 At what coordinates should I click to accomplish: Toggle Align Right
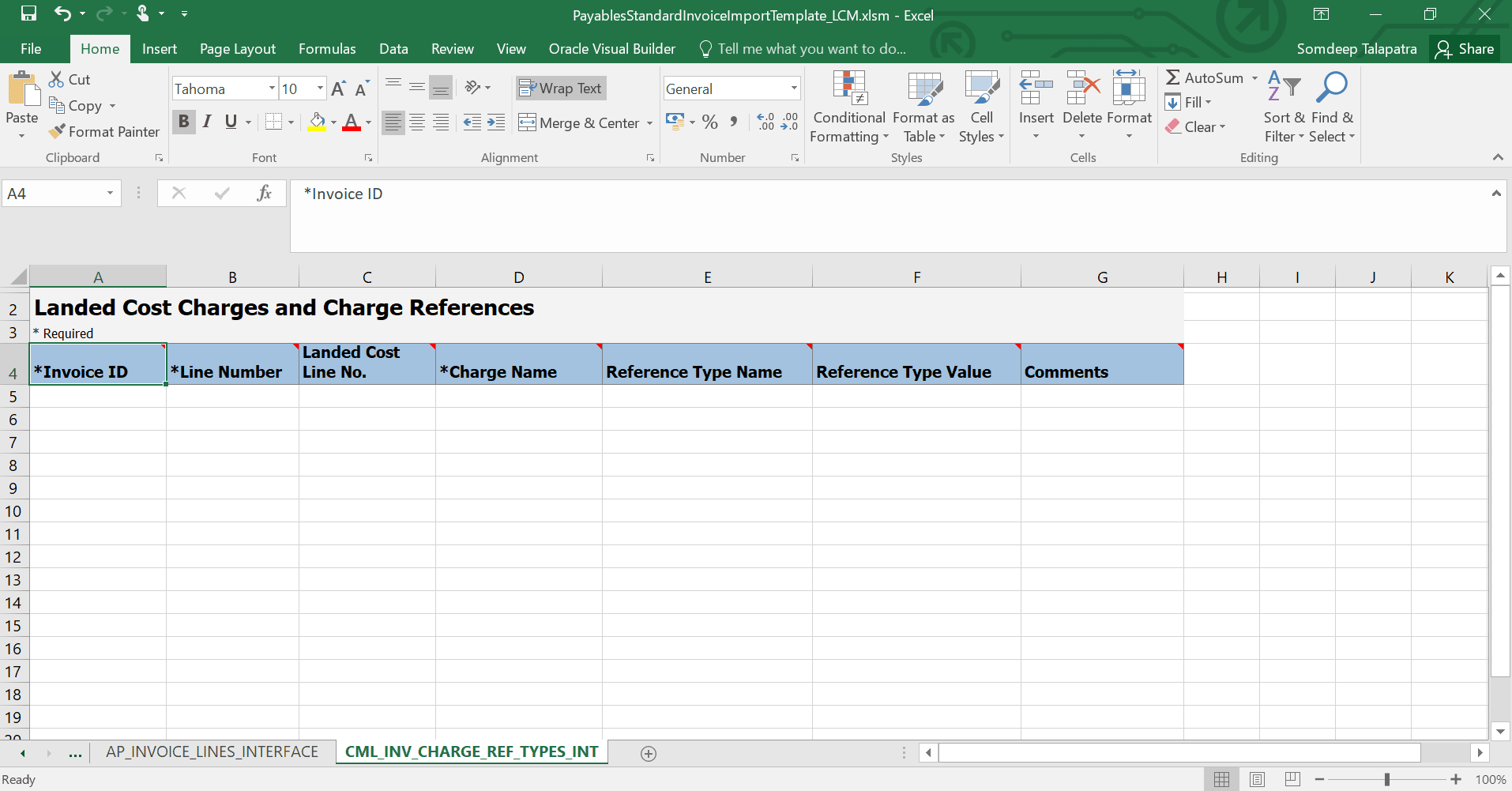[441, 122]
